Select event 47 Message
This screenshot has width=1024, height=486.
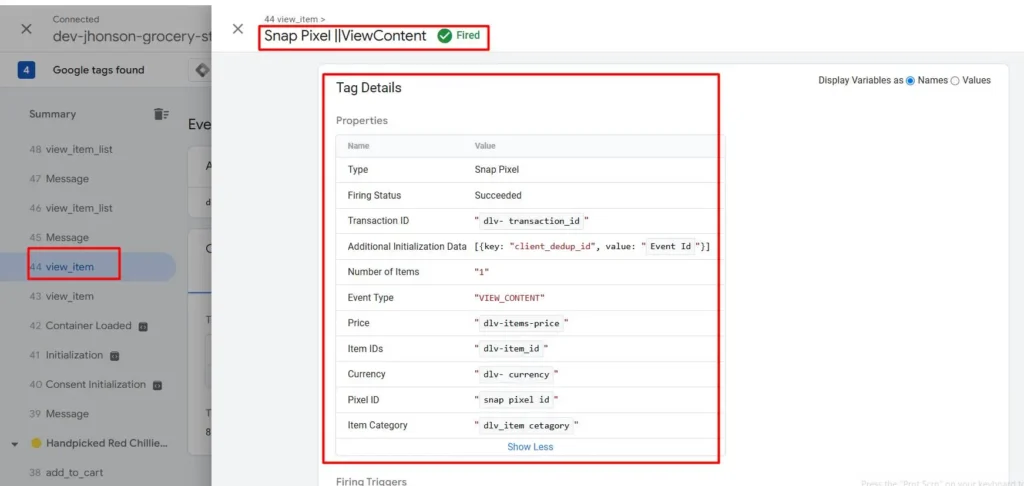59,178
